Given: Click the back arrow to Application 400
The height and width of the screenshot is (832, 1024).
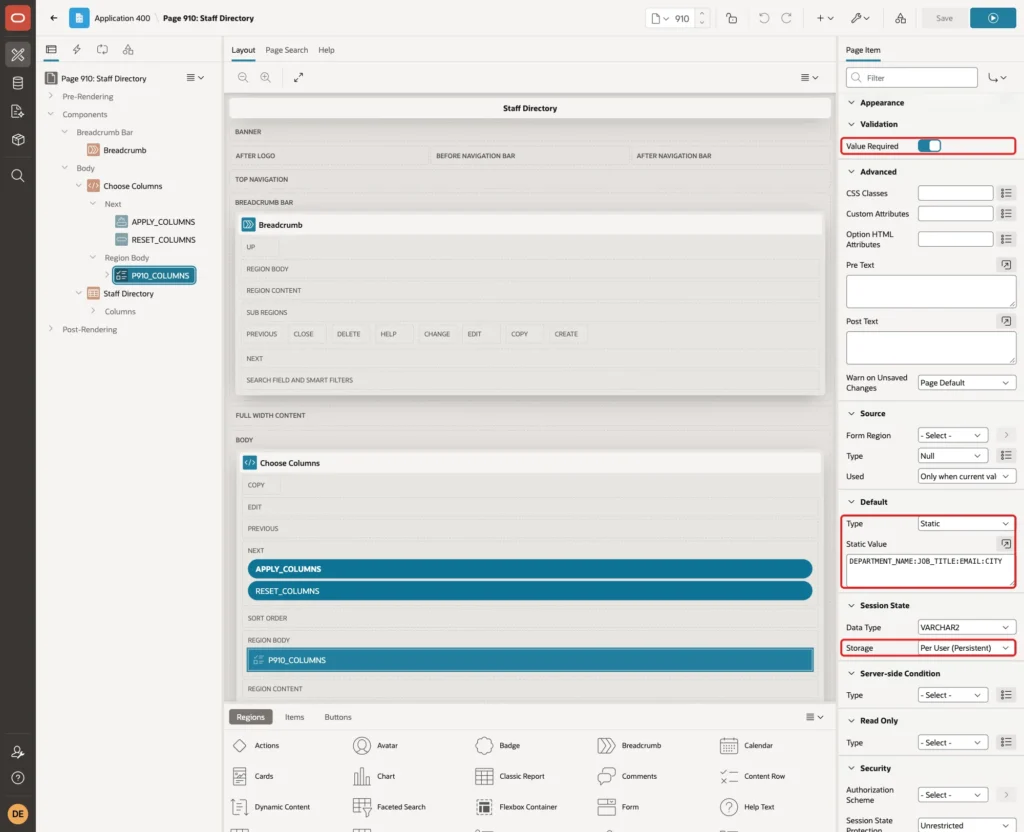Looking at the screenshot, I should [54, 18].
